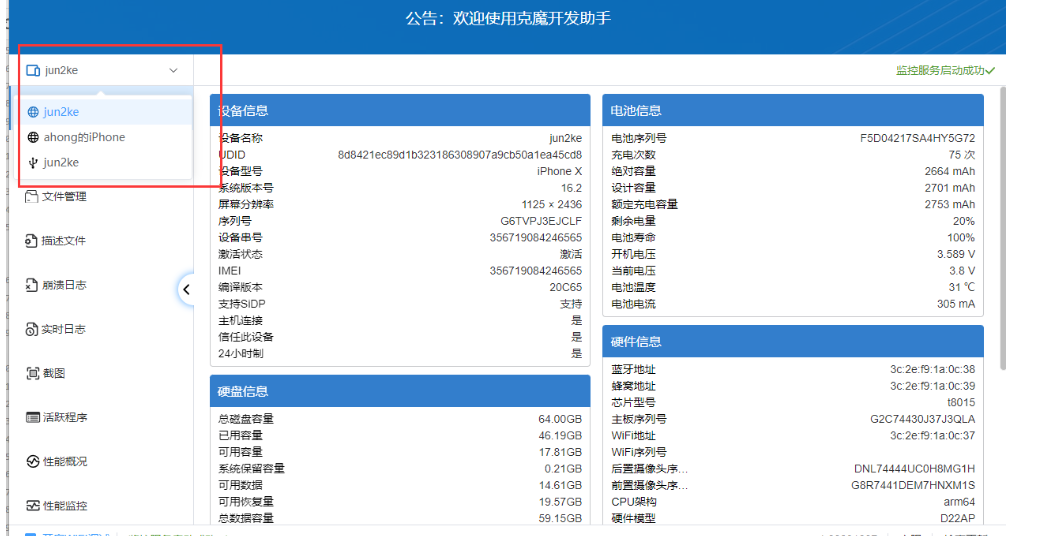The width and height of the screenshot is (1041, 536).
Task: Click the device icon in the jun2ke selector
Action: [33, 70]
